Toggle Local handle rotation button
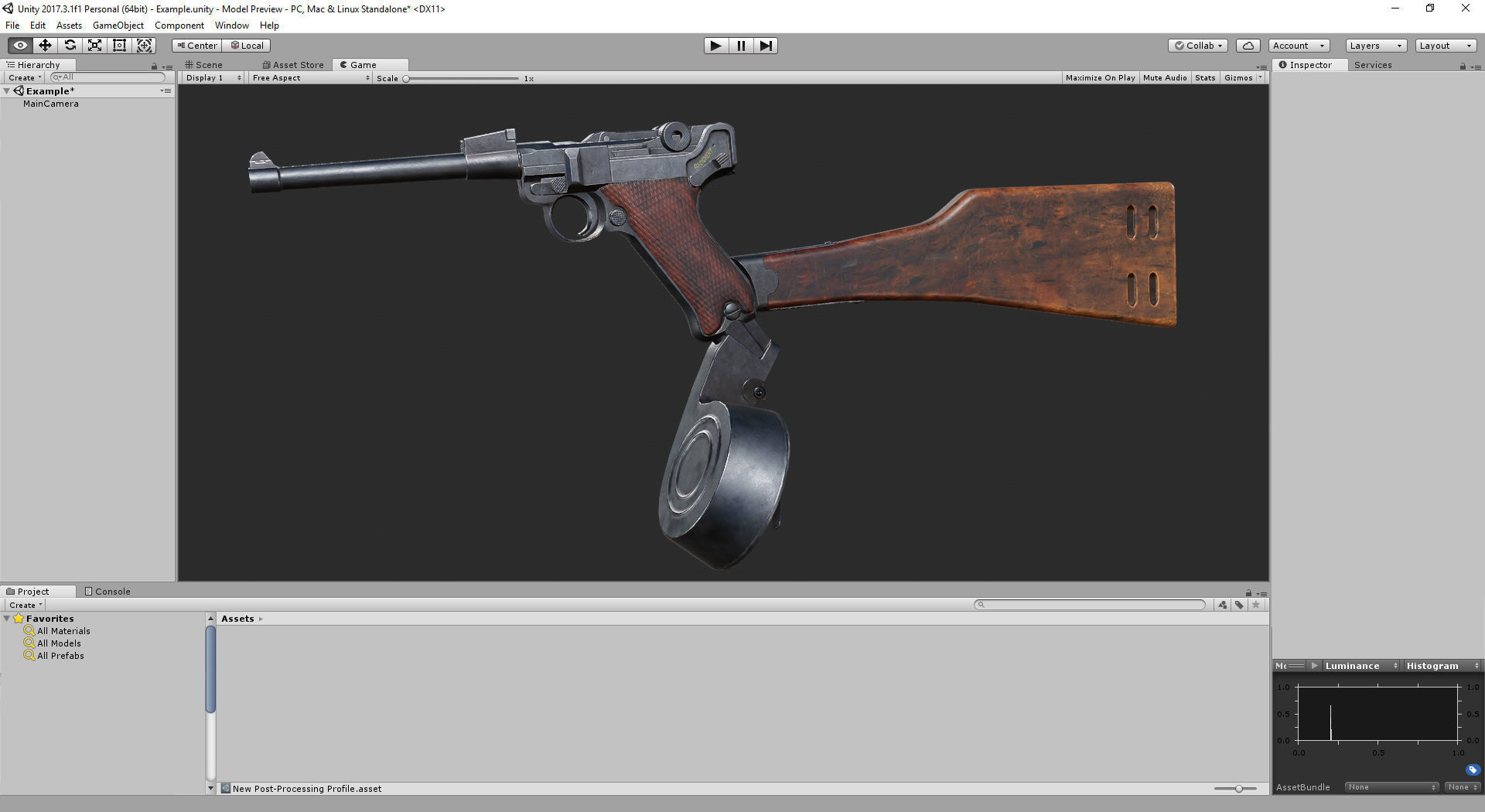 point(247,46)
